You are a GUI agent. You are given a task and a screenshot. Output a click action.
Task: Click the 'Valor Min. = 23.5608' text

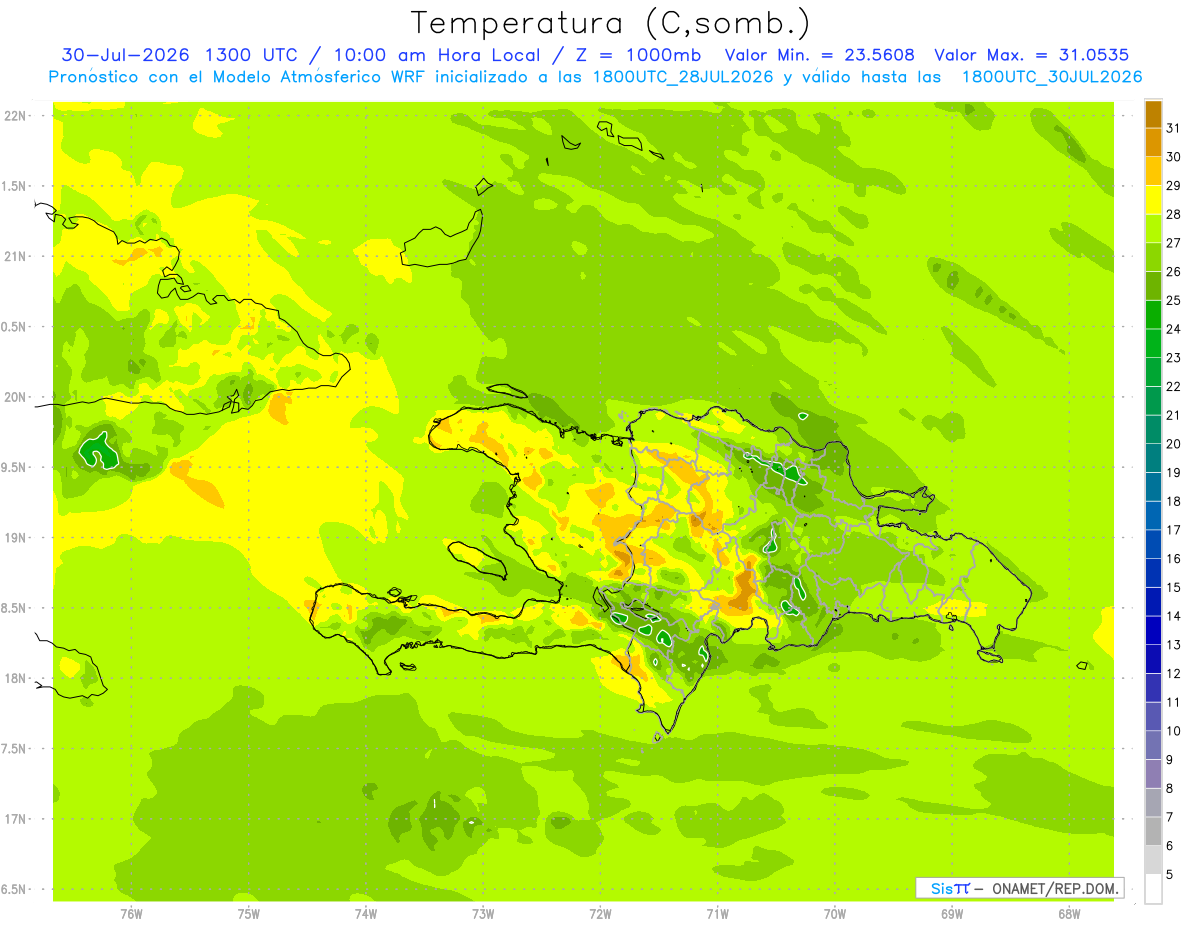click(819, 55)
